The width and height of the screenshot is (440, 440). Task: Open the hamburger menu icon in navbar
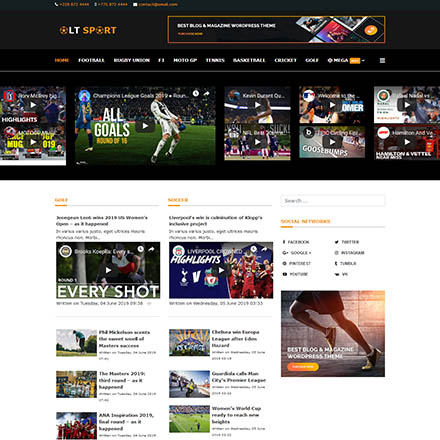[382, 60]
